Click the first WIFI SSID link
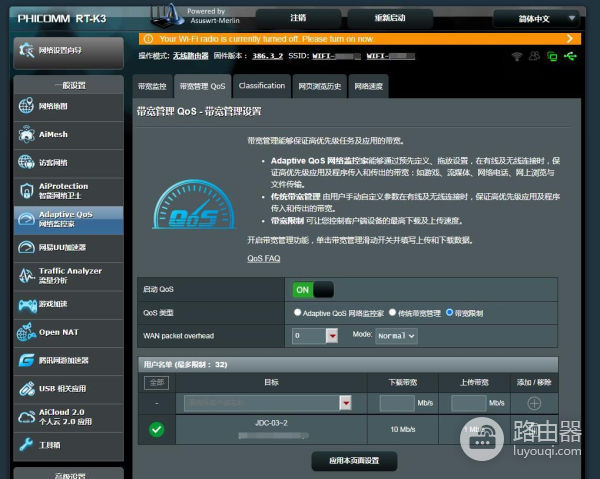Screen dimensions: 600x479 point(336,56)
